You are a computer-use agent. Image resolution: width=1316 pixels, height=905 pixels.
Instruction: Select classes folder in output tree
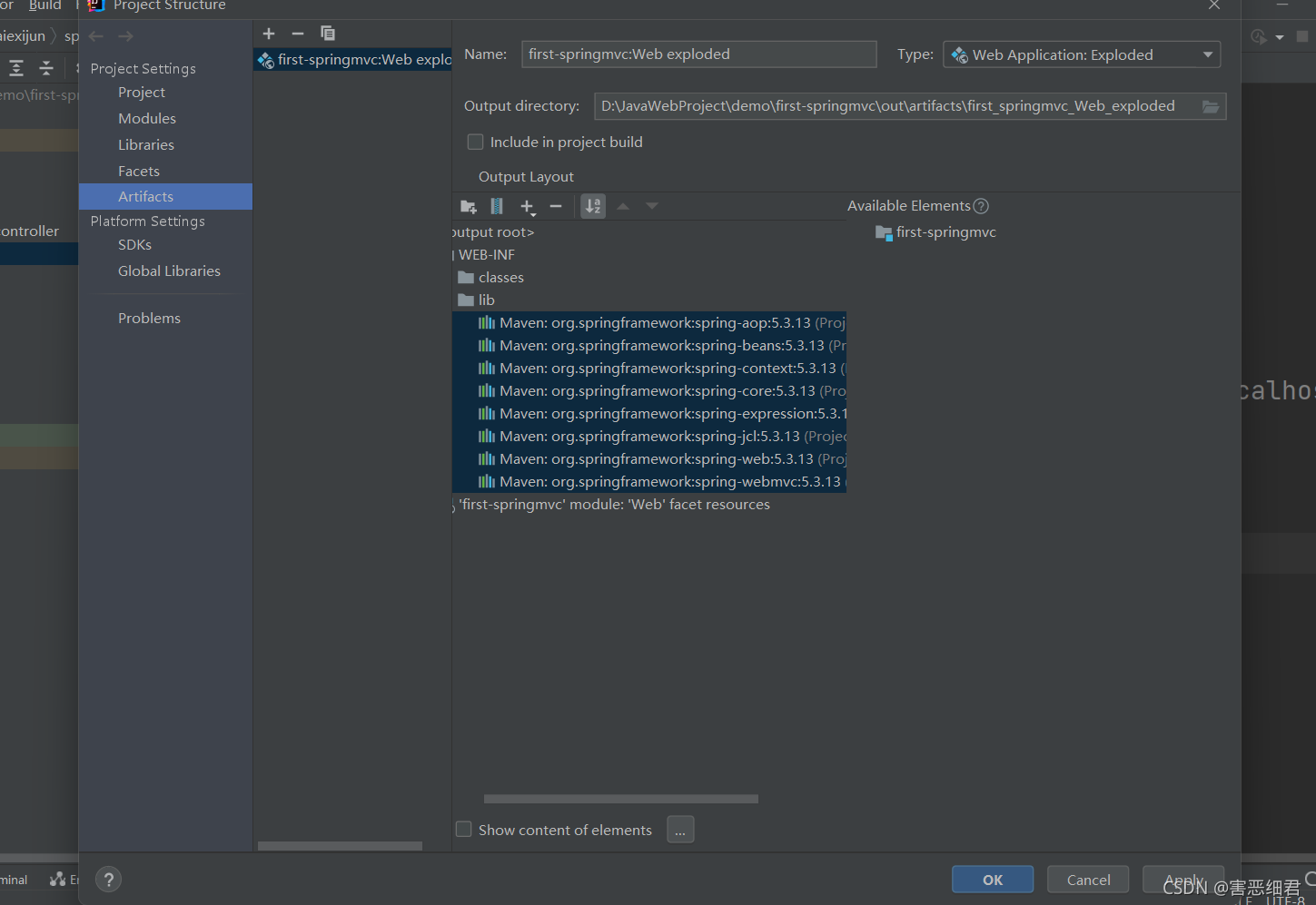point(491,278)
